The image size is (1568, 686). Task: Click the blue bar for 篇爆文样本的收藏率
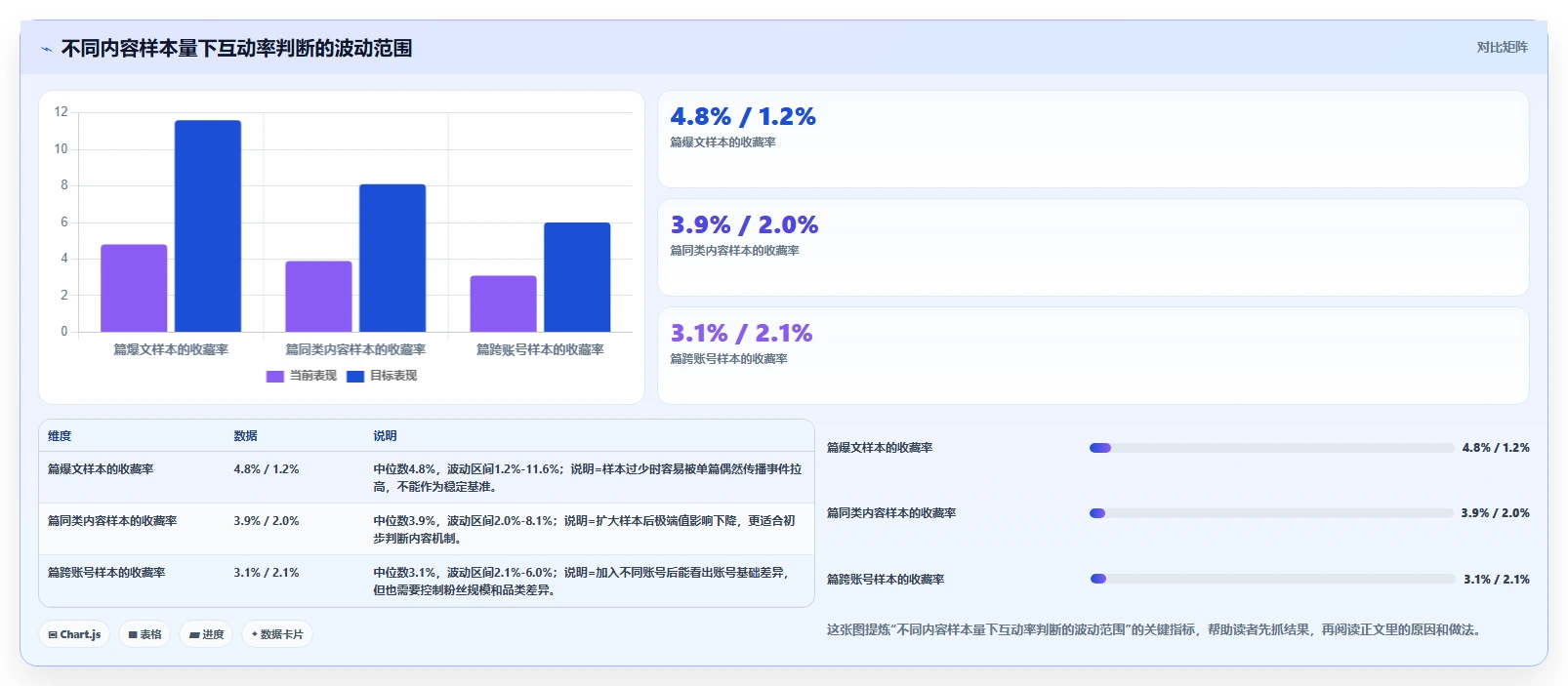(x=208, y=226)
